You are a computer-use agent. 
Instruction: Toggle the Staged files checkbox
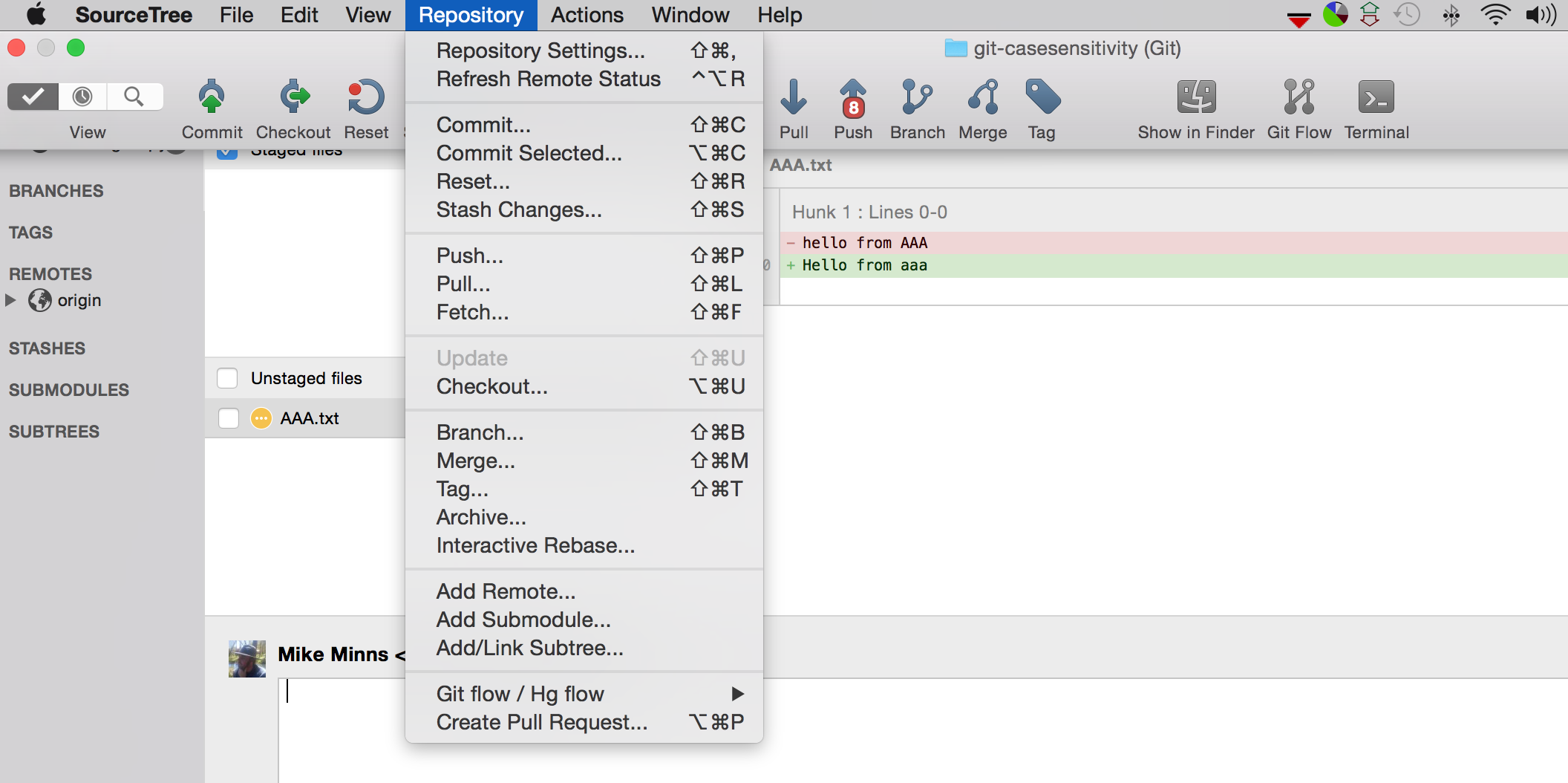(227, 153)
